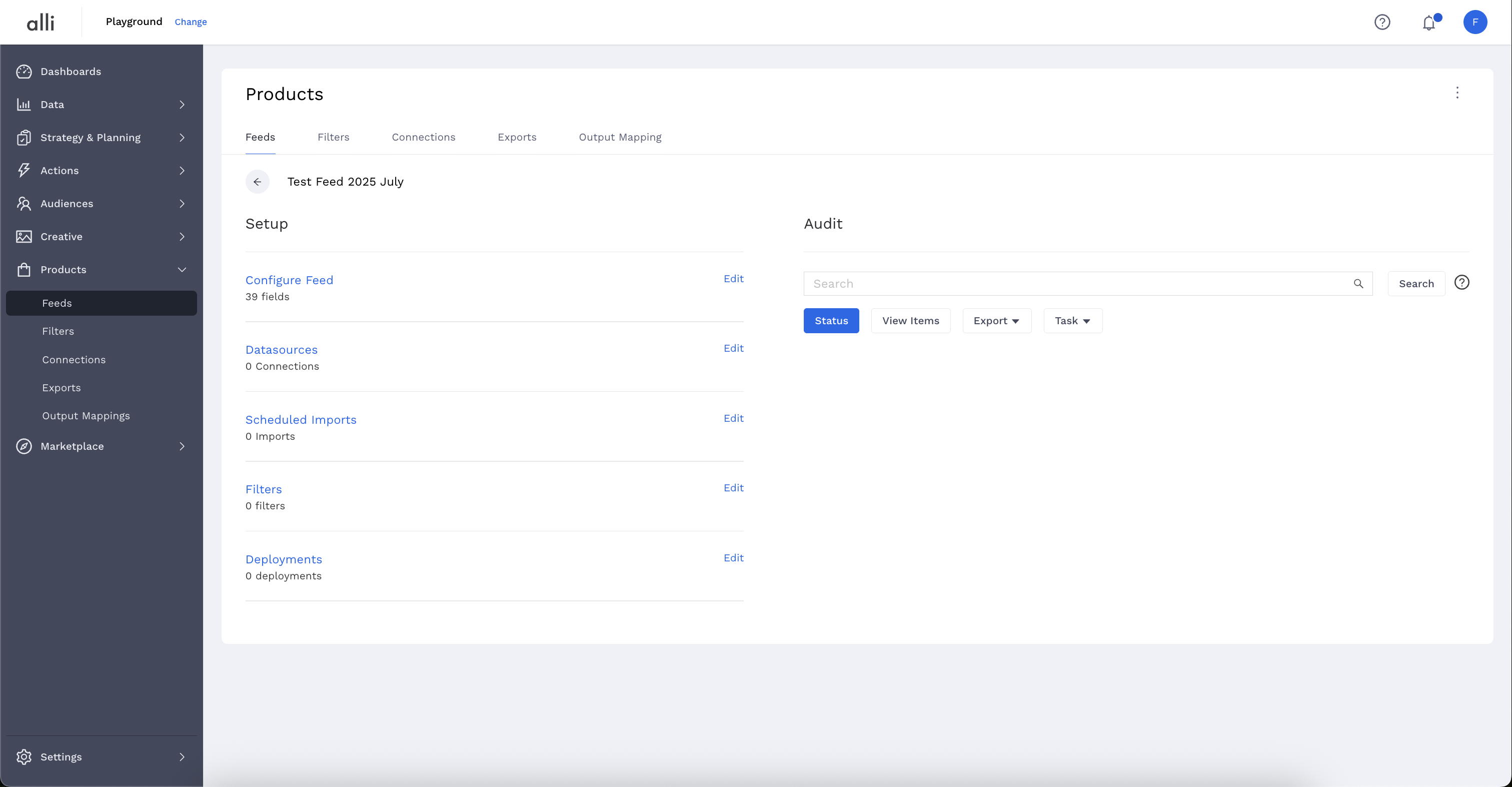The width and height of the screenshot is (1512, 787).
Task: Click the Settings gear in sidebar
Action: [x=24, y=756]
